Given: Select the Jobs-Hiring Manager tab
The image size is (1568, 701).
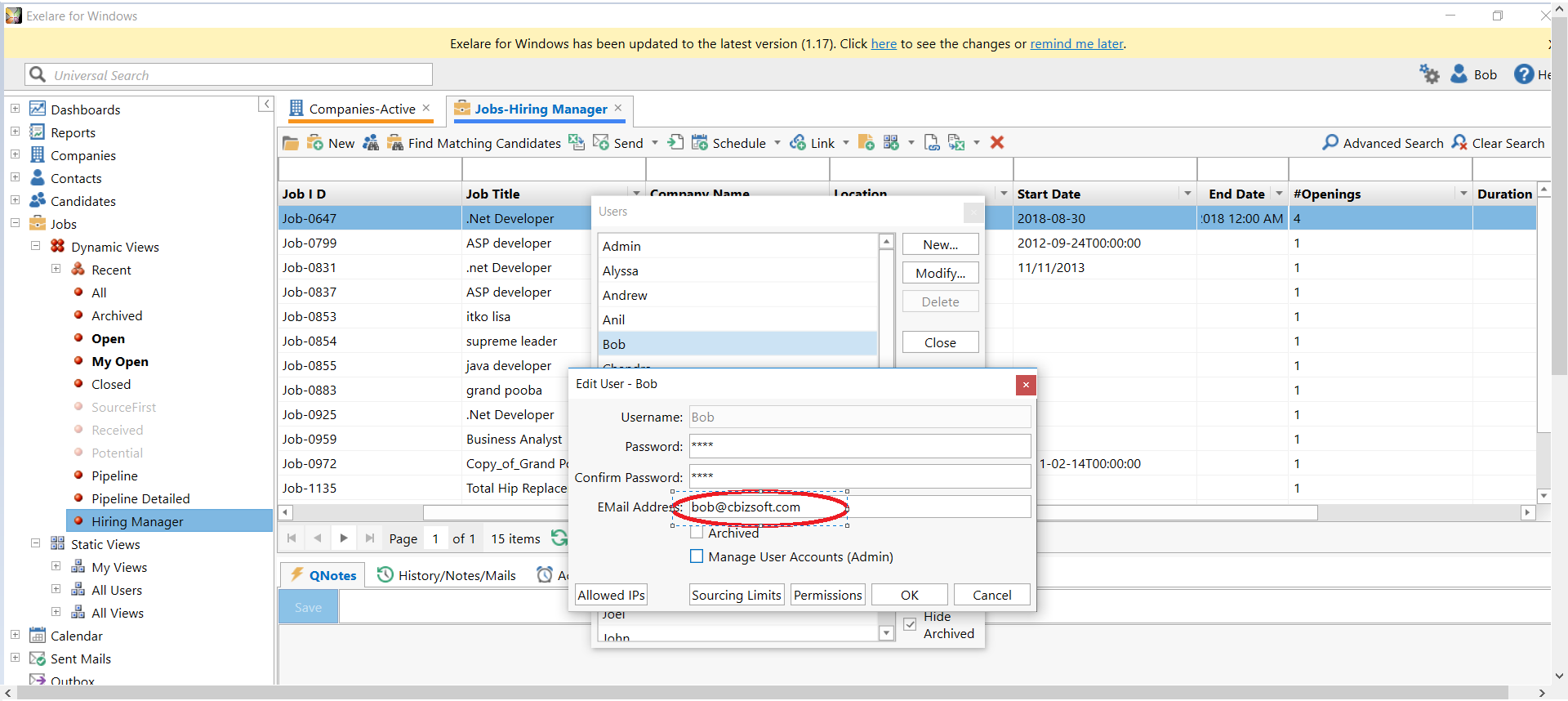Looking at the screenshot, I should (539, 109).
